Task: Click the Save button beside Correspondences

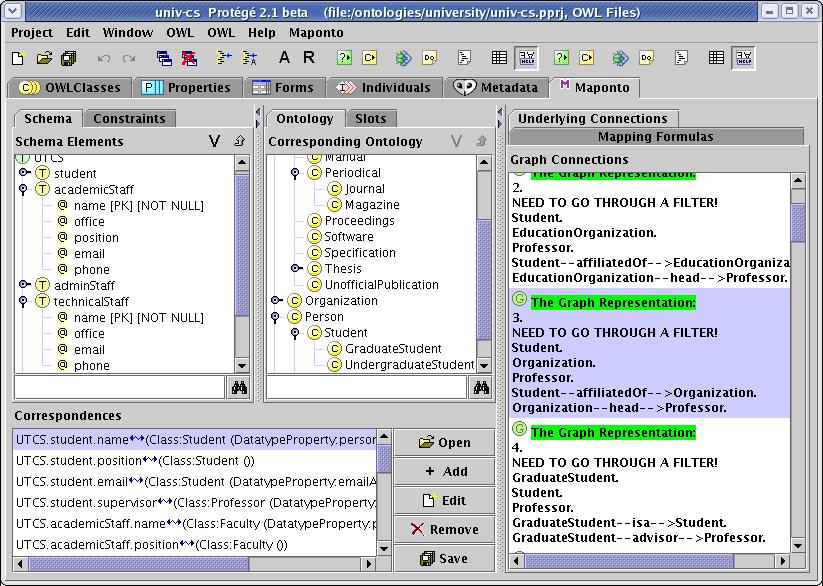Action: coord(444,558)
